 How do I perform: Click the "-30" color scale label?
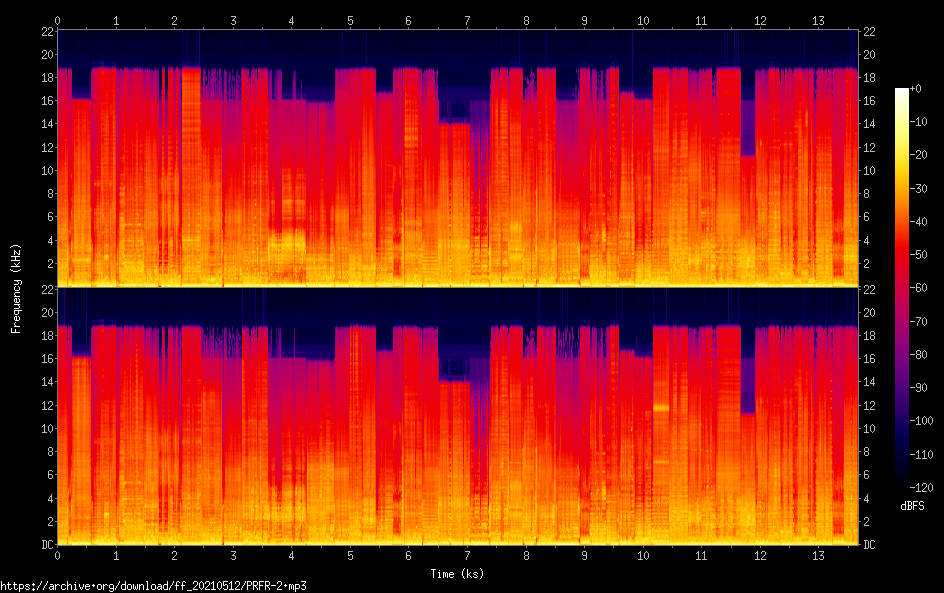(x=918, y=188)
